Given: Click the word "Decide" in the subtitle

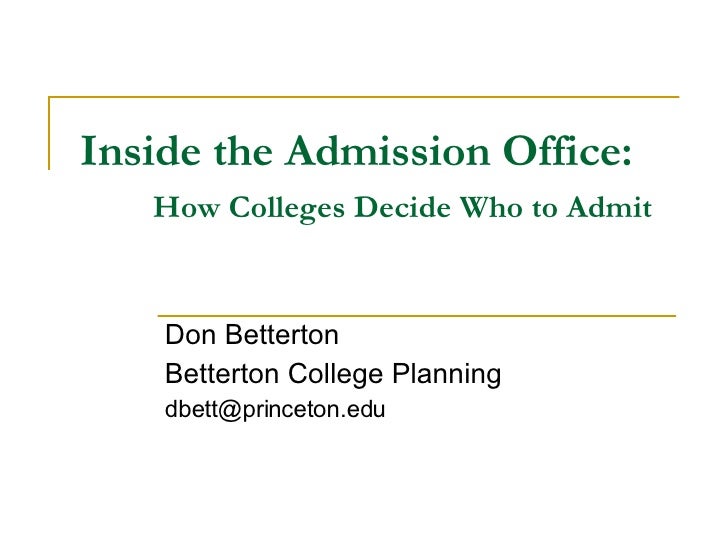Looking at the screenshot, I should coord(402,207).
